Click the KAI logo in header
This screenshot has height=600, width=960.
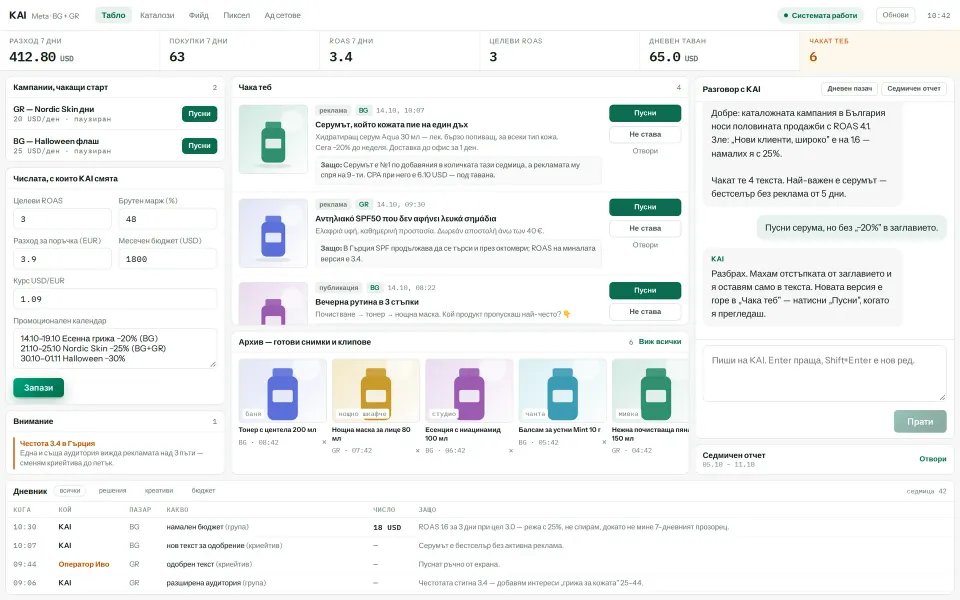pos(18,15)
